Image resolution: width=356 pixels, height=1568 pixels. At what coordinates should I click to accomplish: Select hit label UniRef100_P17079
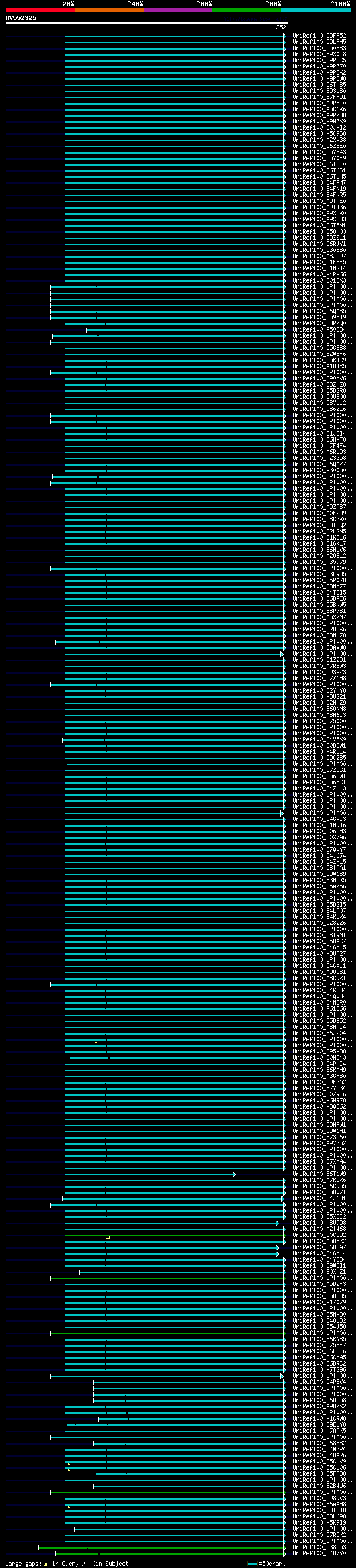click(x=319, y=1302)
